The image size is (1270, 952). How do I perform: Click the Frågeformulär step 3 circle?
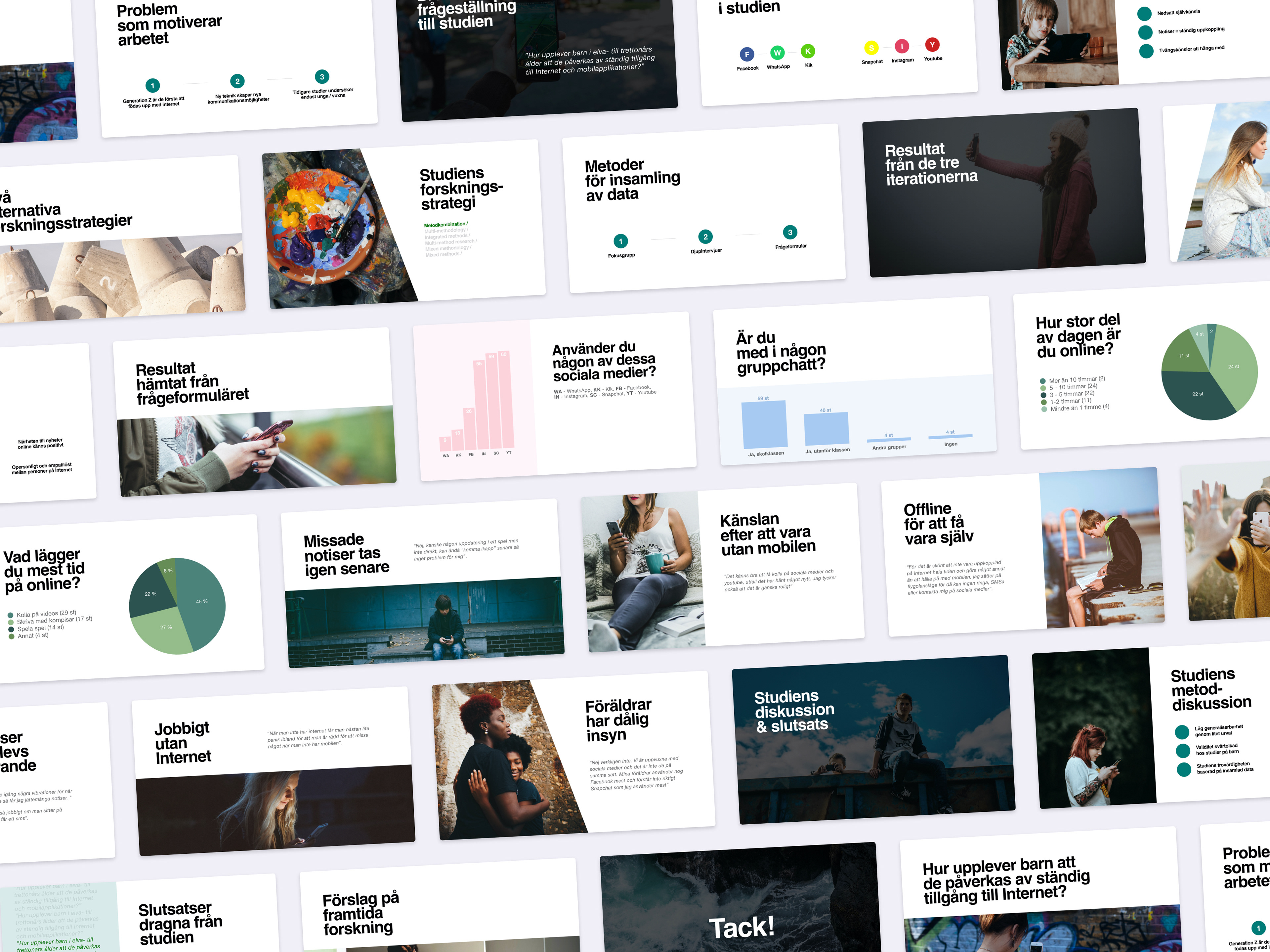[789, 233]
